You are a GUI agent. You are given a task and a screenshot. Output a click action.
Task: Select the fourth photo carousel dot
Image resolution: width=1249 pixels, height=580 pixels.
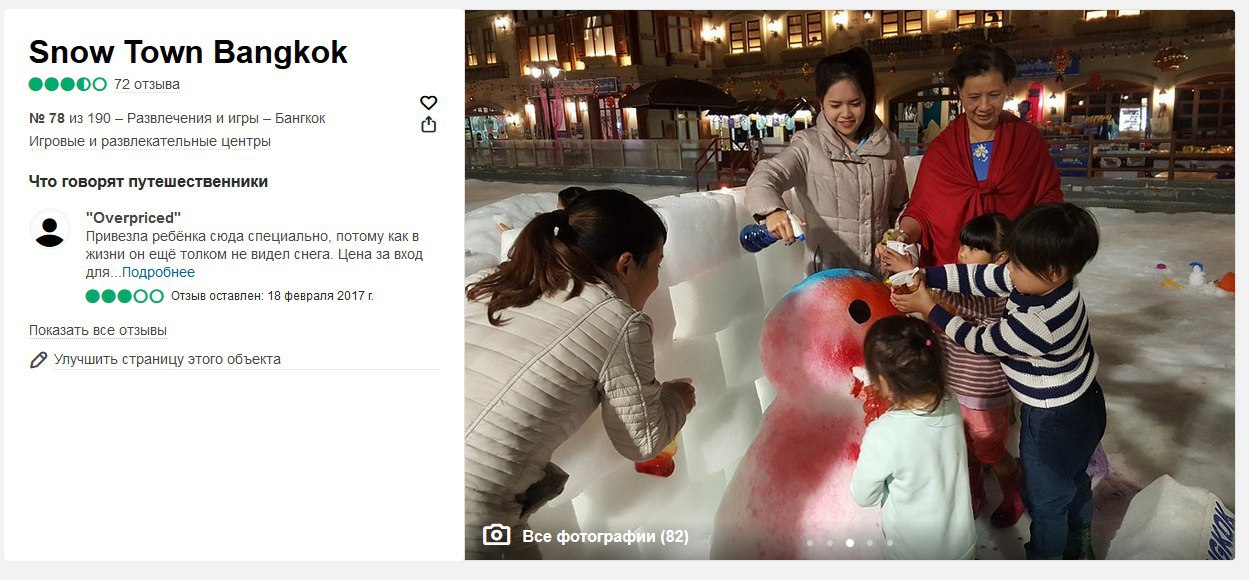pos(870,543)
